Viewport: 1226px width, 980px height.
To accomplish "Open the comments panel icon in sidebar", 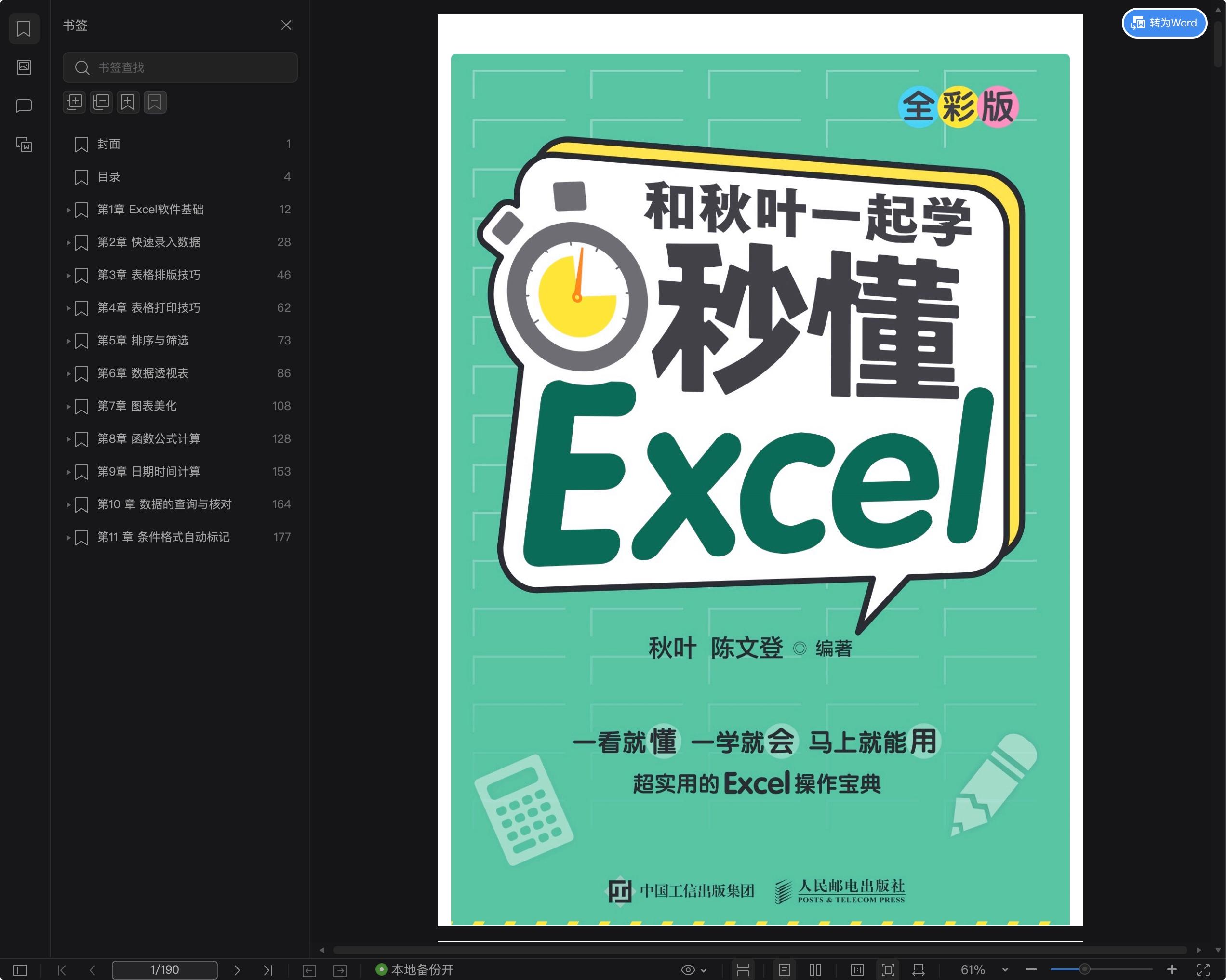I will pyautogui.click(x=24, y=106).
